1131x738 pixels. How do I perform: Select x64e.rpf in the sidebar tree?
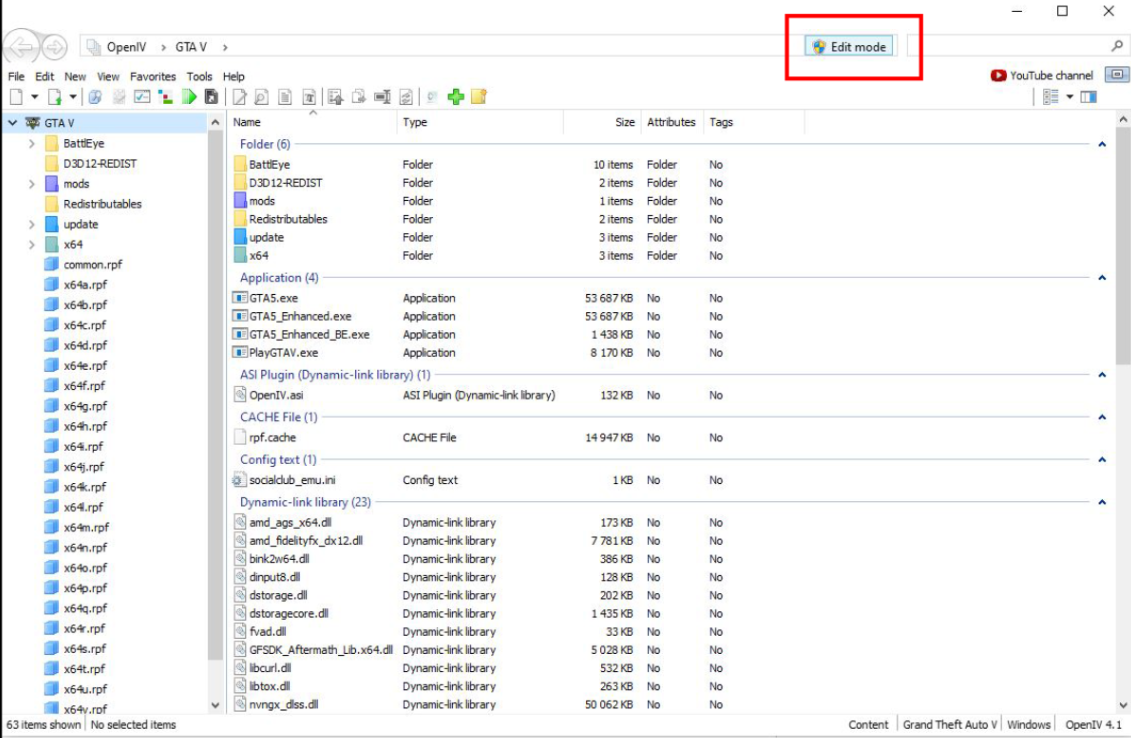coord(84,366)
